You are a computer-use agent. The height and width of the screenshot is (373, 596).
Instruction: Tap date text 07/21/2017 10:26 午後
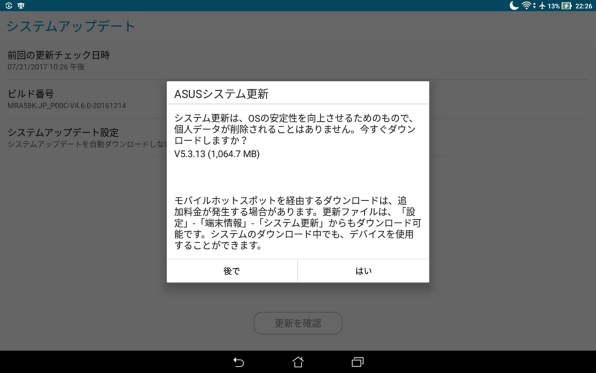46,67
